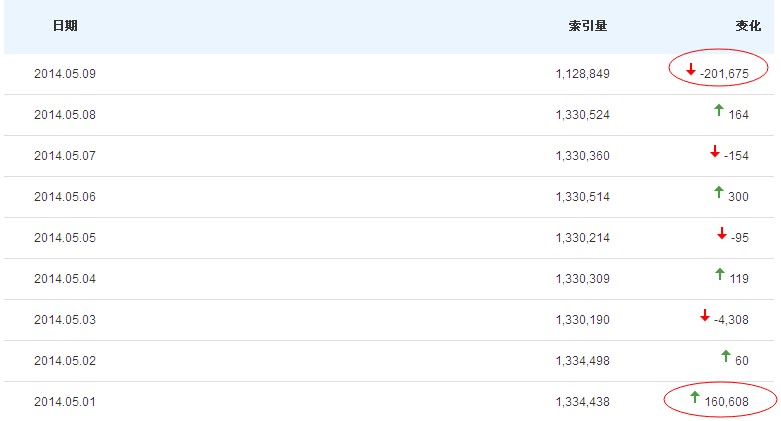The image size is (781, 421).
Task: Click red down arrow for 2014.05.07
Action: [715, 152]
